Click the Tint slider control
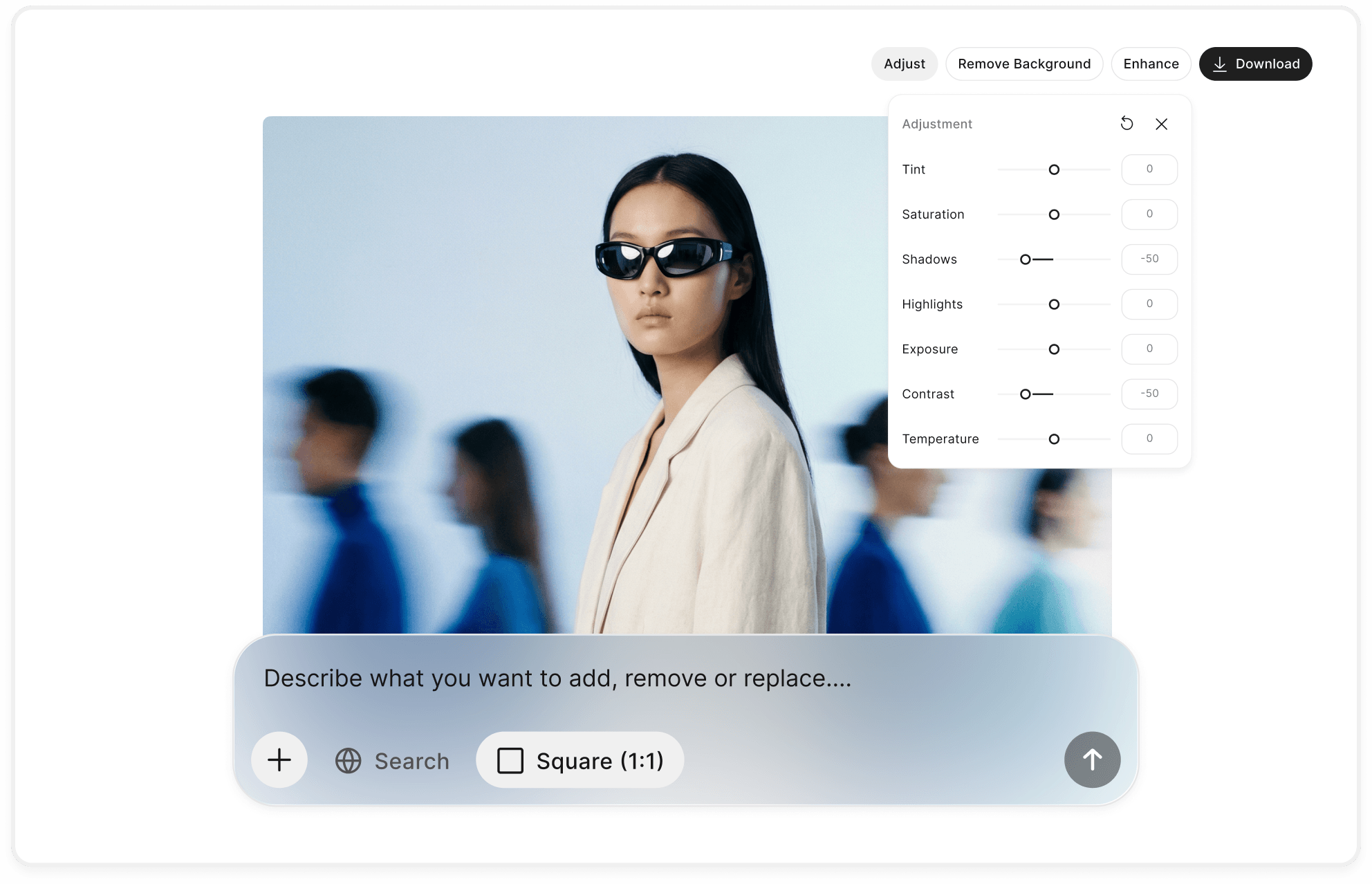The height and width of the screenshot is (884, 1372). pos(1054,169)
